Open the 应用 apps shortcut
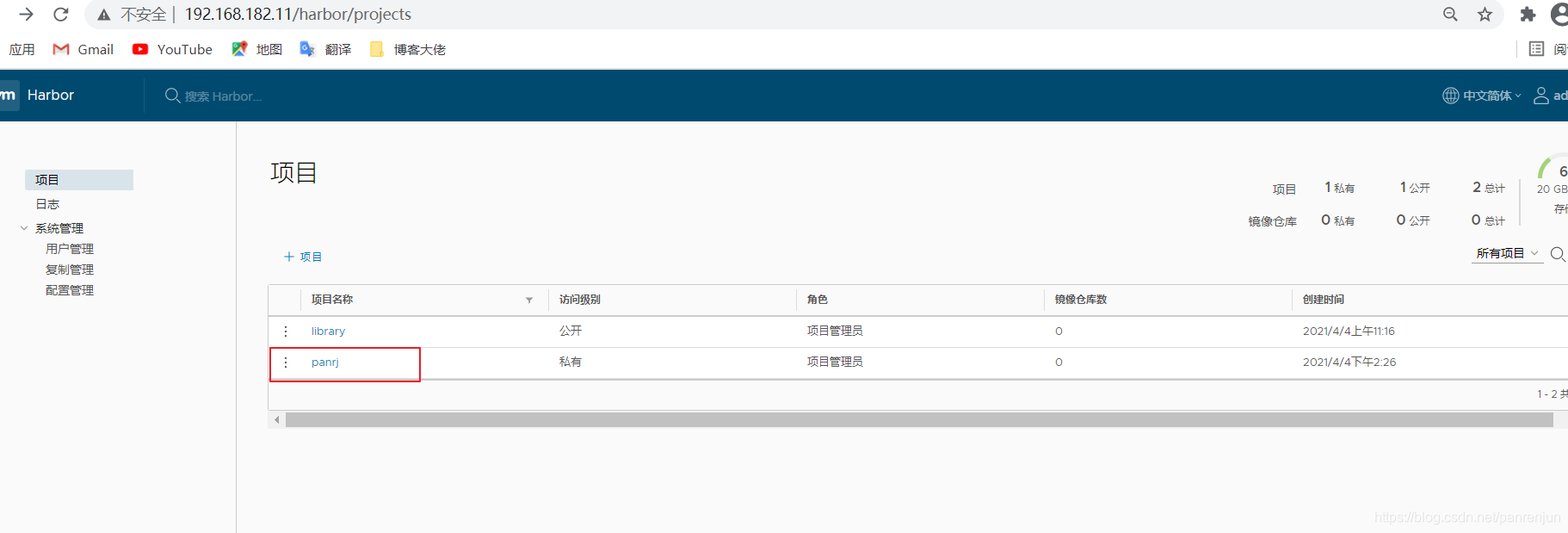This screenshot has width=1568, height=533. pyautogui.click(x=22, y=49)
